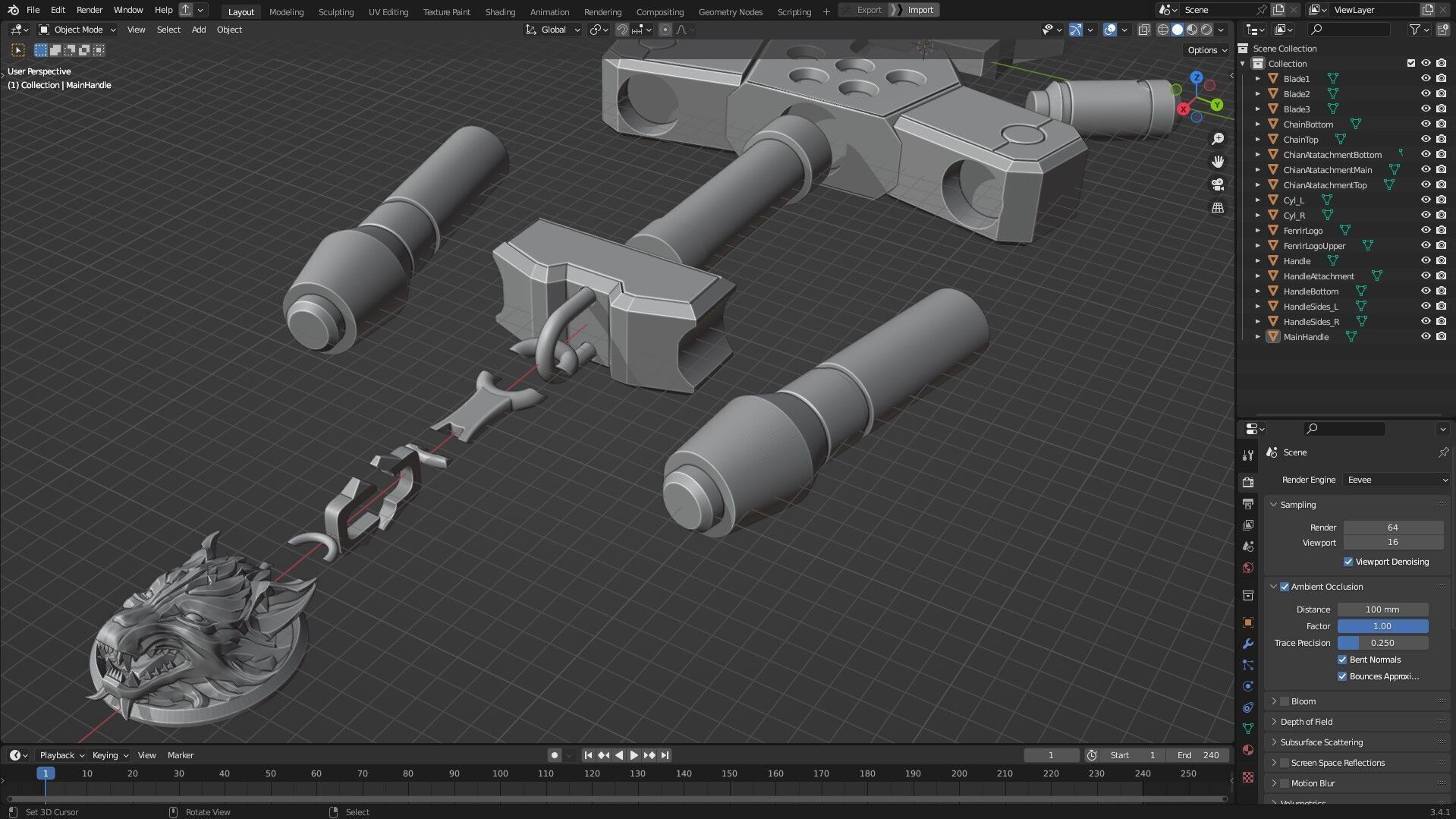Image resolution: width=1456 pixels, height=819 pixels.
Task: Select material preview viewport shading
Action: [1192, 30]
